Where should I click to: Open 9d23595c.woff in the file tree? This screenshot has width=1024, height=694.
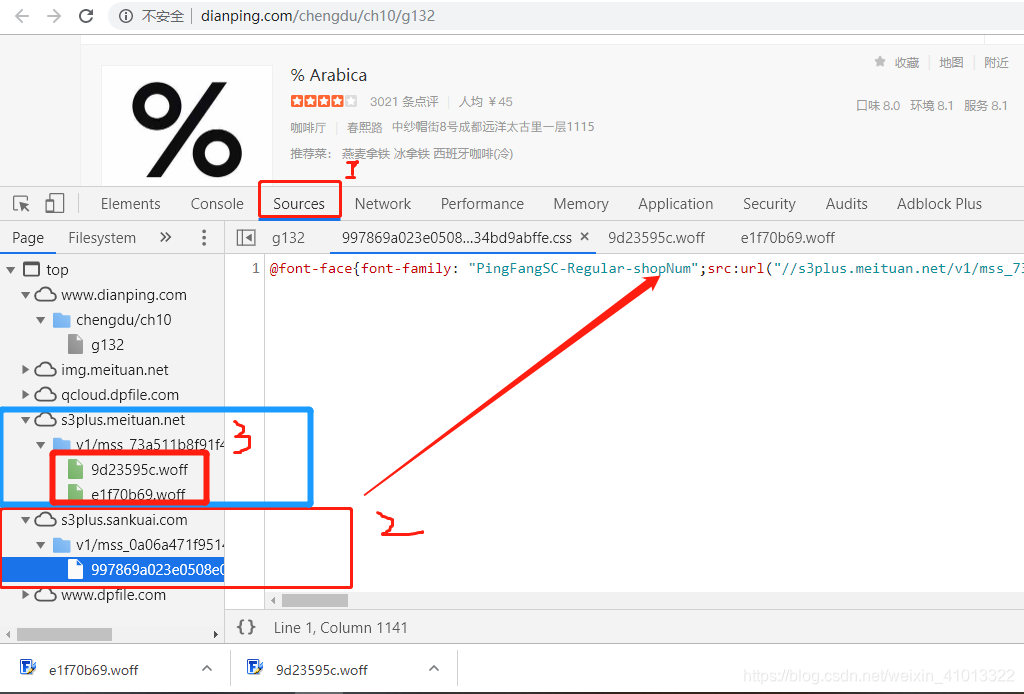click(x=139, y=469)
